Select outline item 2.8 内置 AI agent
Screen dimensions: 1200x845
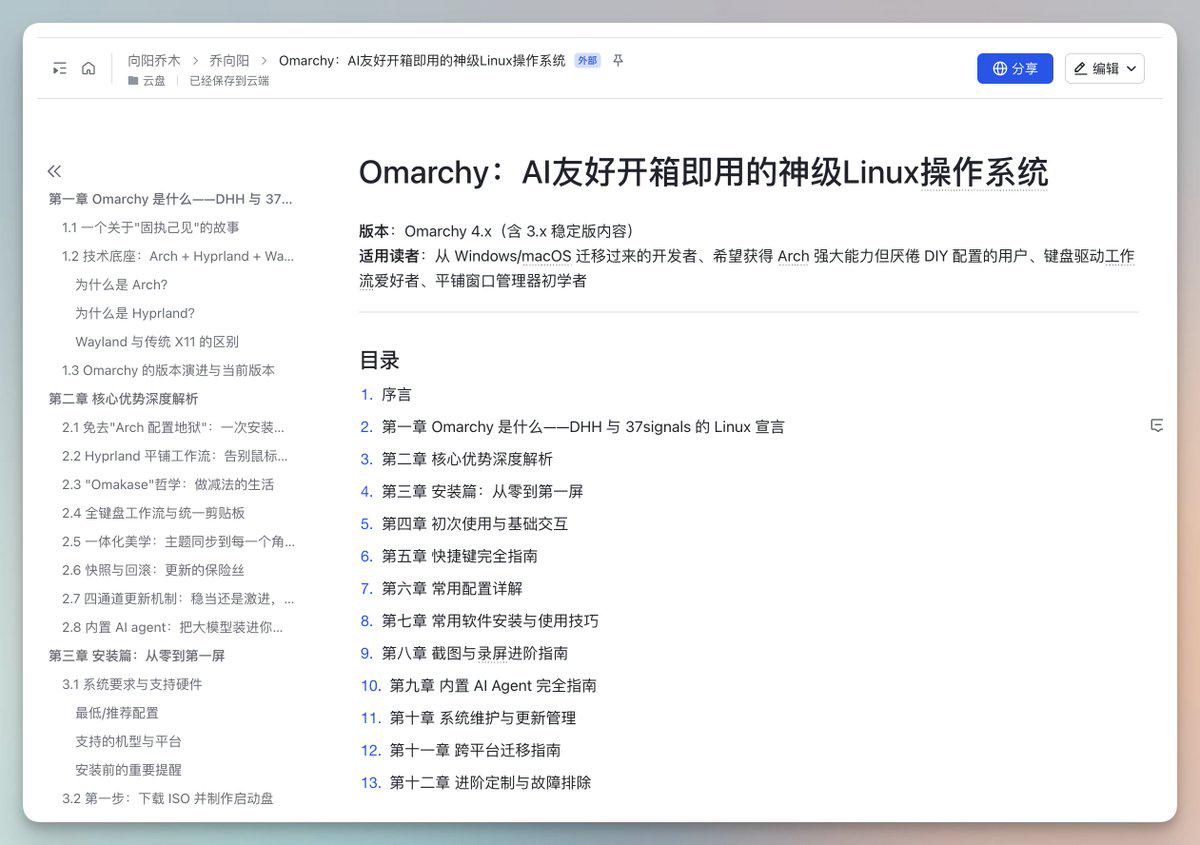coord(173,627)
